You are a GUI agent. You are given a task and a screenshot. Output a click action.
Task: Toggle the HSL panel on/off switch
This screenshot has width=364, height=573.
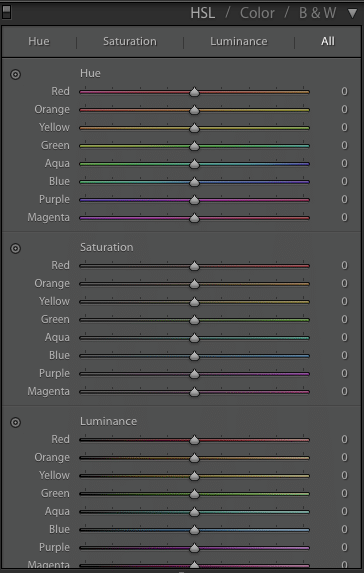click(6, 12)
